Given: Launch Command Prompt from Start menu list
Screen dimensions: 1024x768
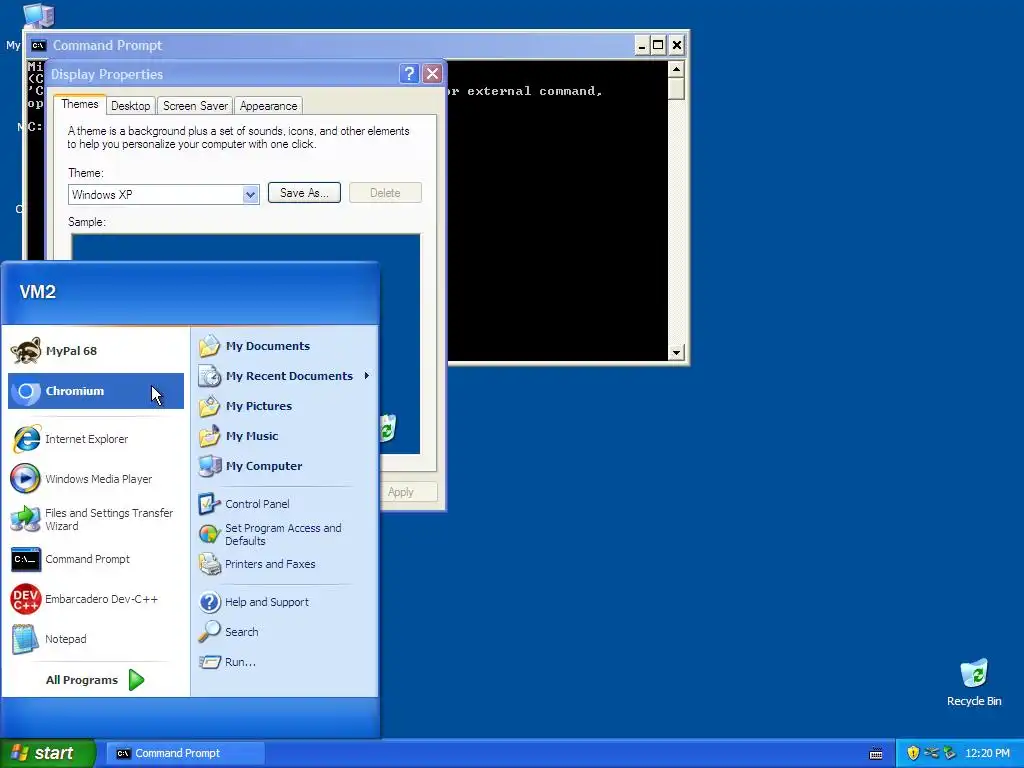Looking at the screenshot, I should click(x=95, y=559).
